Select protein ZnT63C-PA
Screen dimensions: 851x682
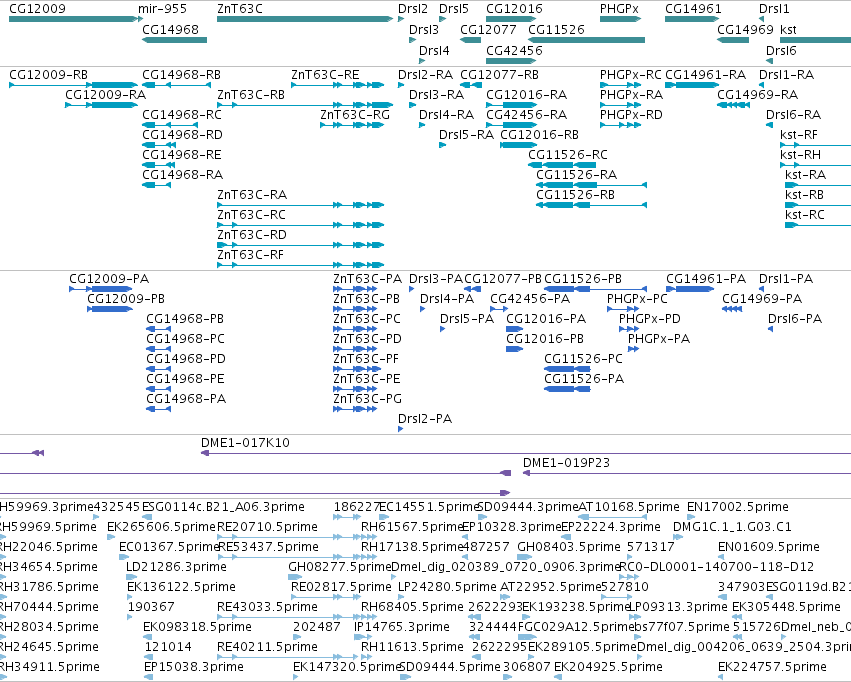355,289
